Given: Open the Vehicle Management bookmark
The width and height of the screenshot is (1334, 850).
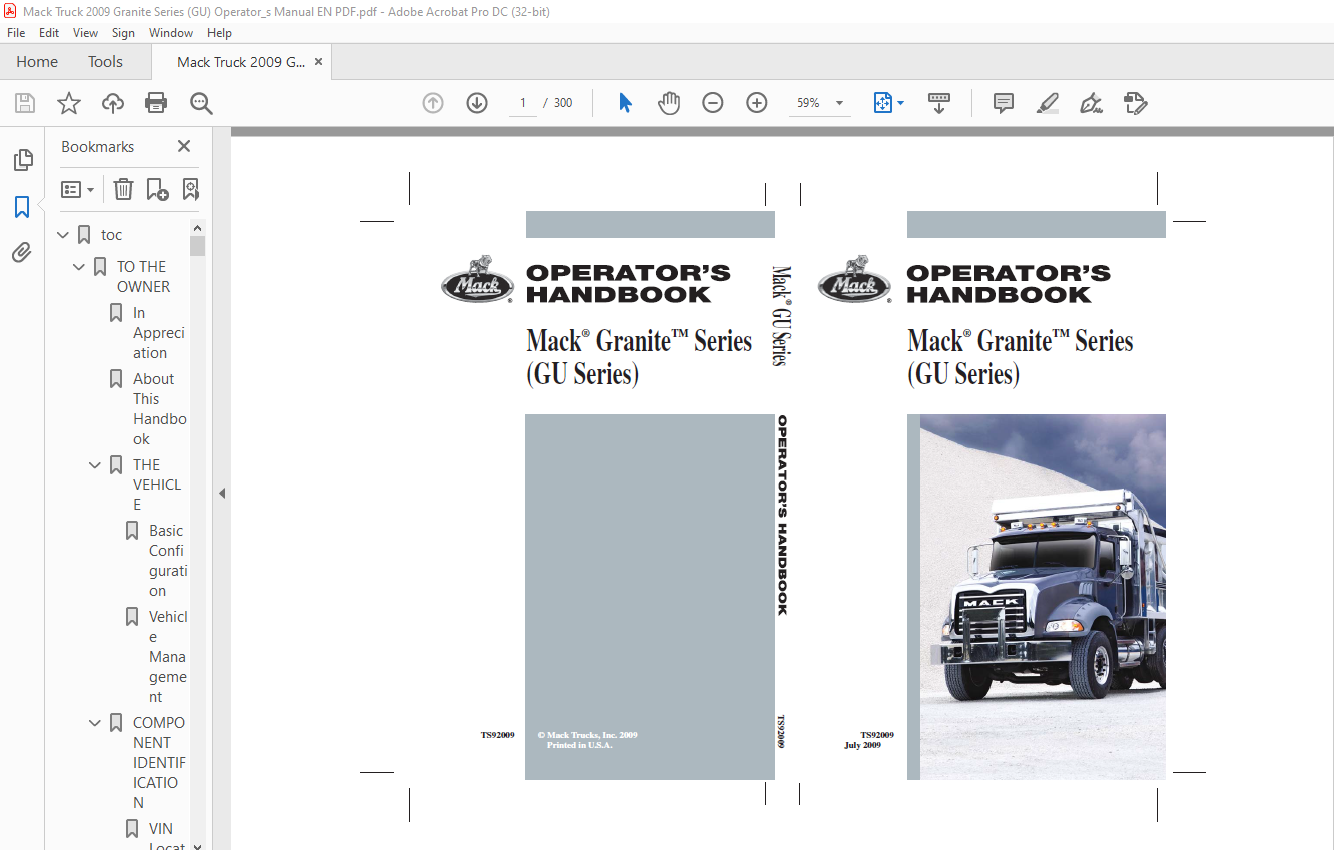Looking at the screenshot, I should (168, 657).
